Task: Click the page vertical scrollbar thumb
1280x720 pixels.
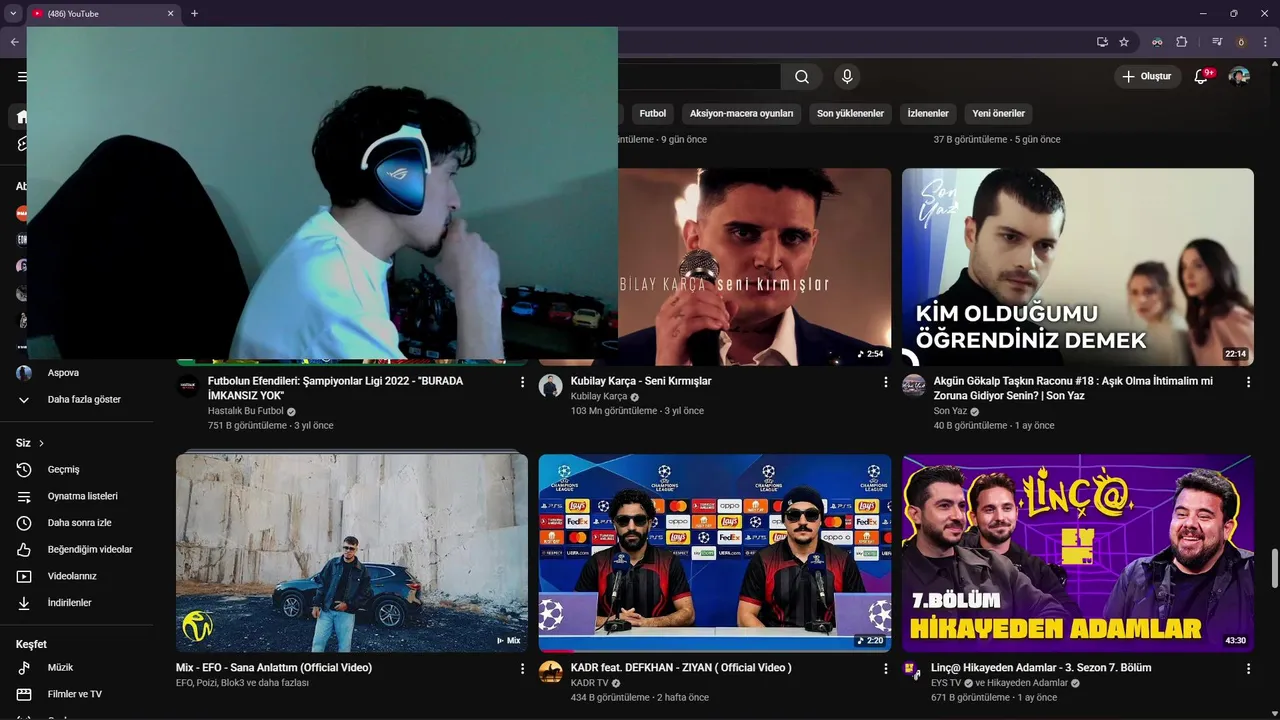Action: point(1274,568)
